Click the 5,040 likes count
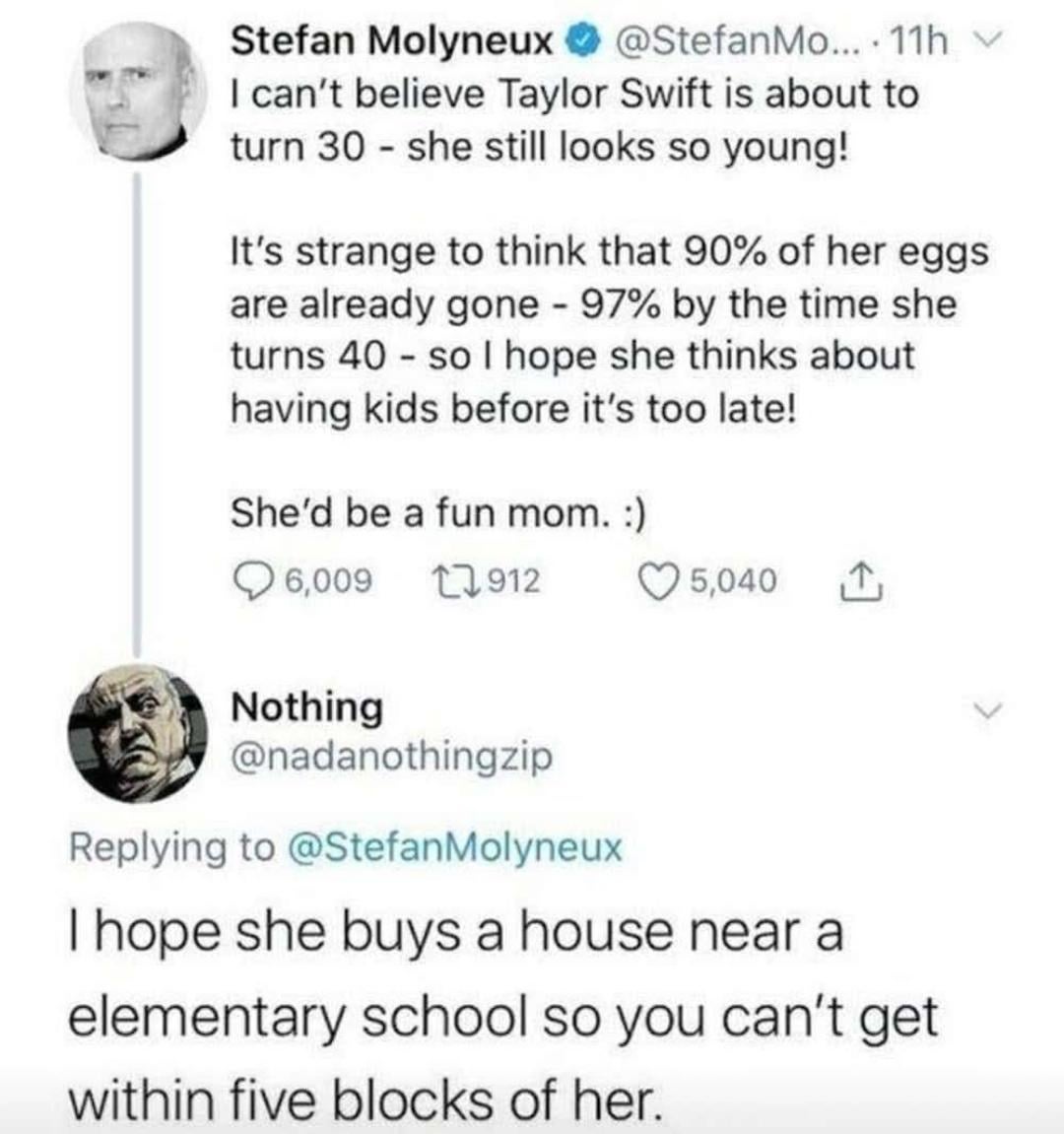Image resolution: width=1064 pixels, height=1134 pixels. pos(732,581)
